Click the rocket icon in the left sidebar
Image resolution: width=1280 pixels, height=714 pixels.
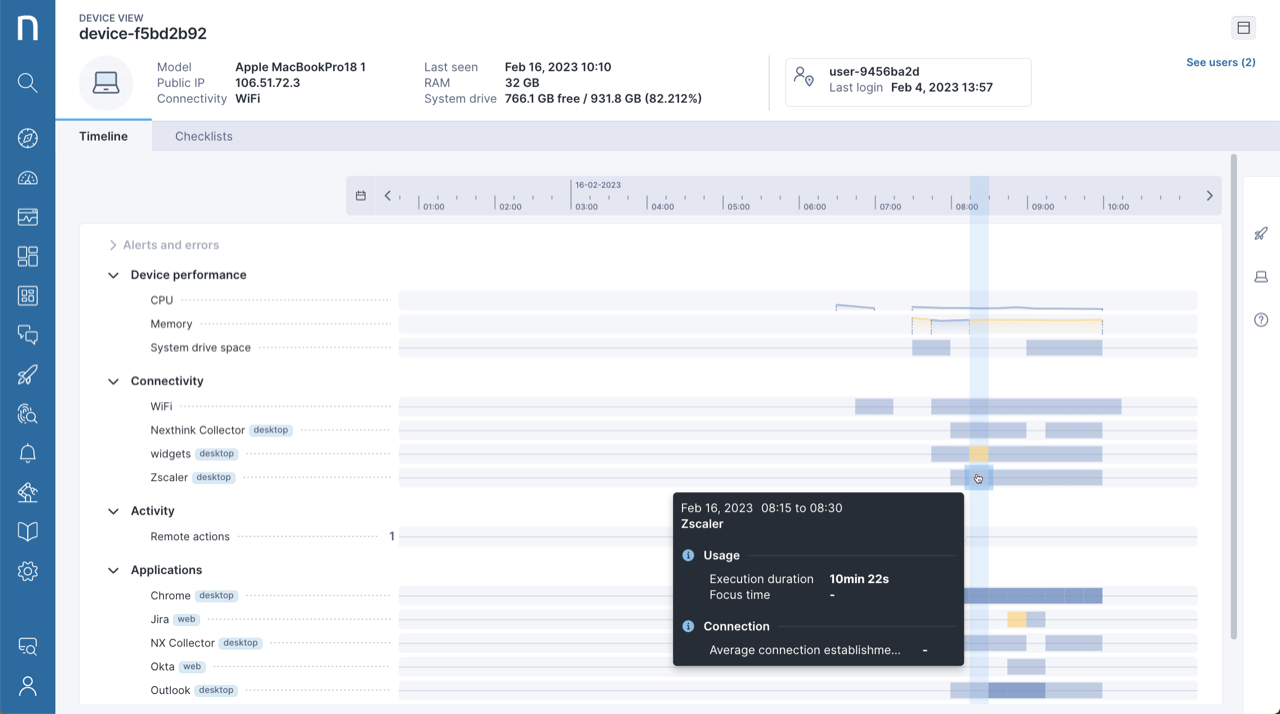(27, 374)
